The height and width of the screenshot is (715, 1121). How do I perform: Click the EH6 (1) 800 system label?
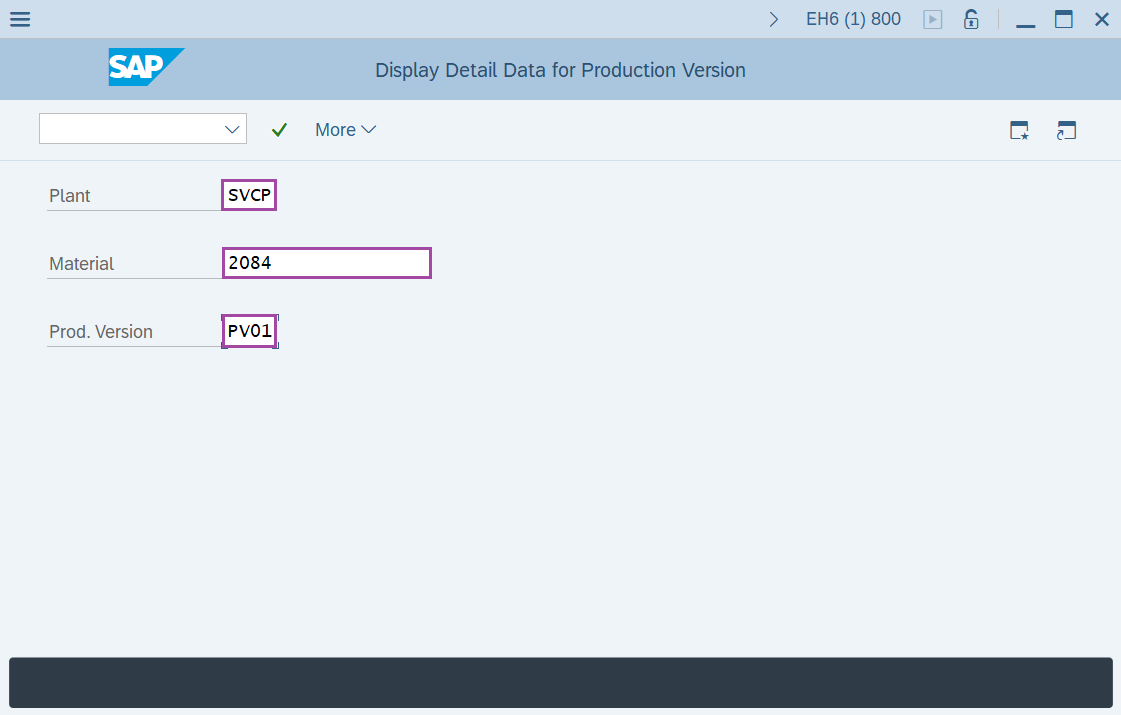coord(853,19)
